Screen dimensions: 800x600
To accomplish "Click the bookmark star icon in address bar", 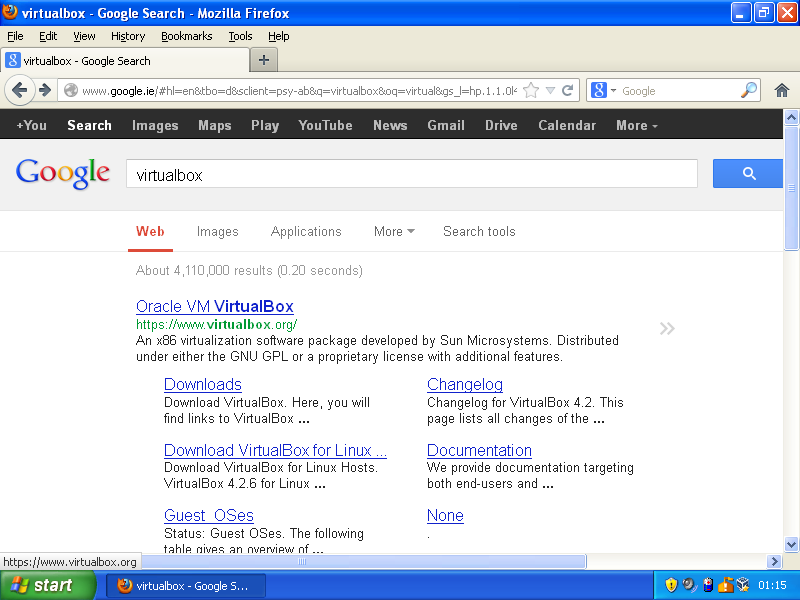I will (x=531, y=91).
